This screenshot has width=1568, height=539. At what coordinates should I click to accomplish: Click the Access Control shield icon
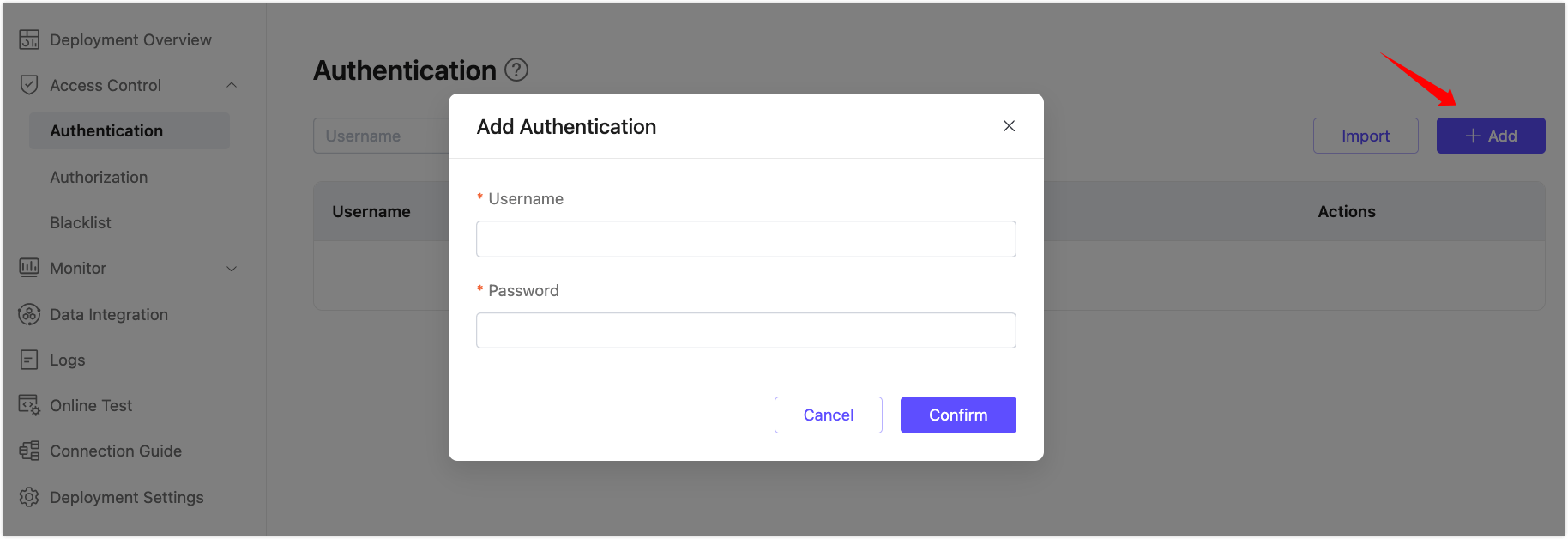point(29,85)
